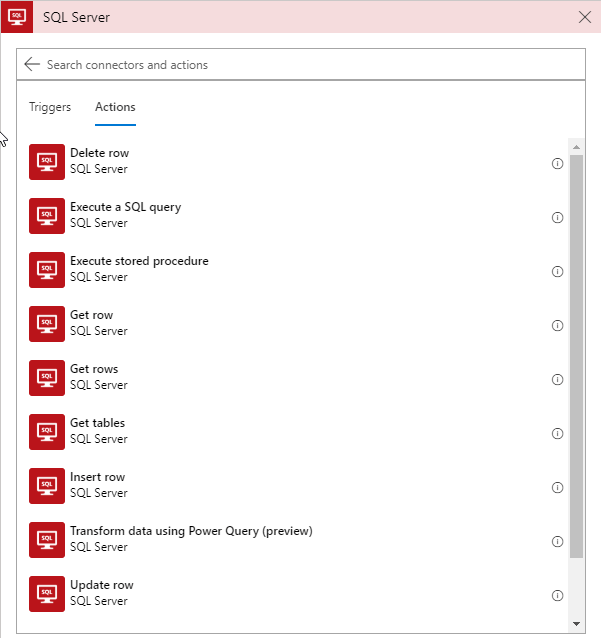
Task: Show info for Get rows
Action: click(x=557, y=380)
